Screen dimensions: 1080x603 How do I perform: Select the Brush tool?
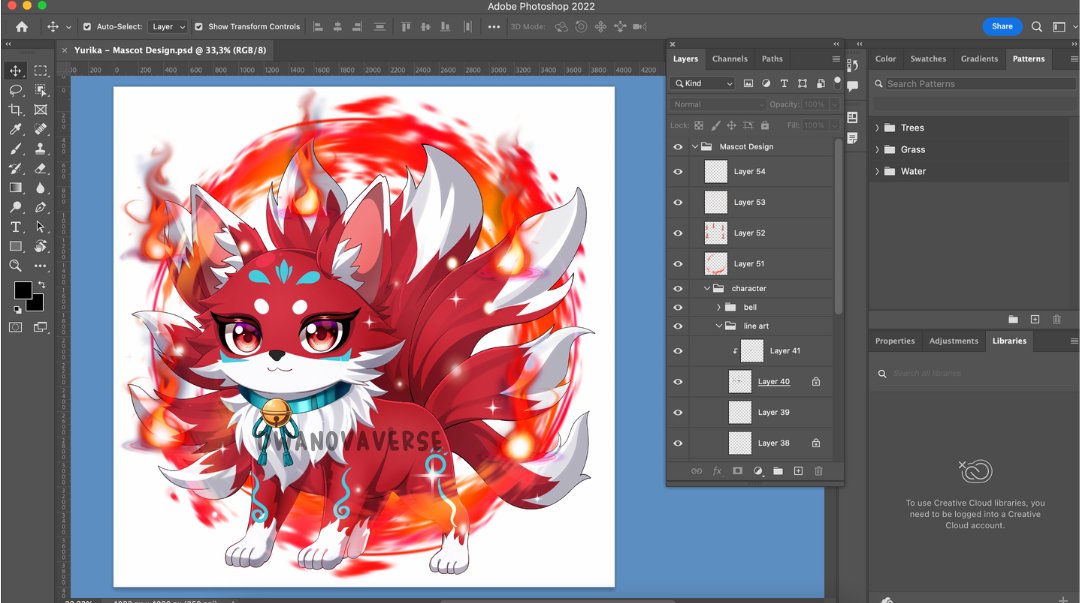[x=15, y=149]
